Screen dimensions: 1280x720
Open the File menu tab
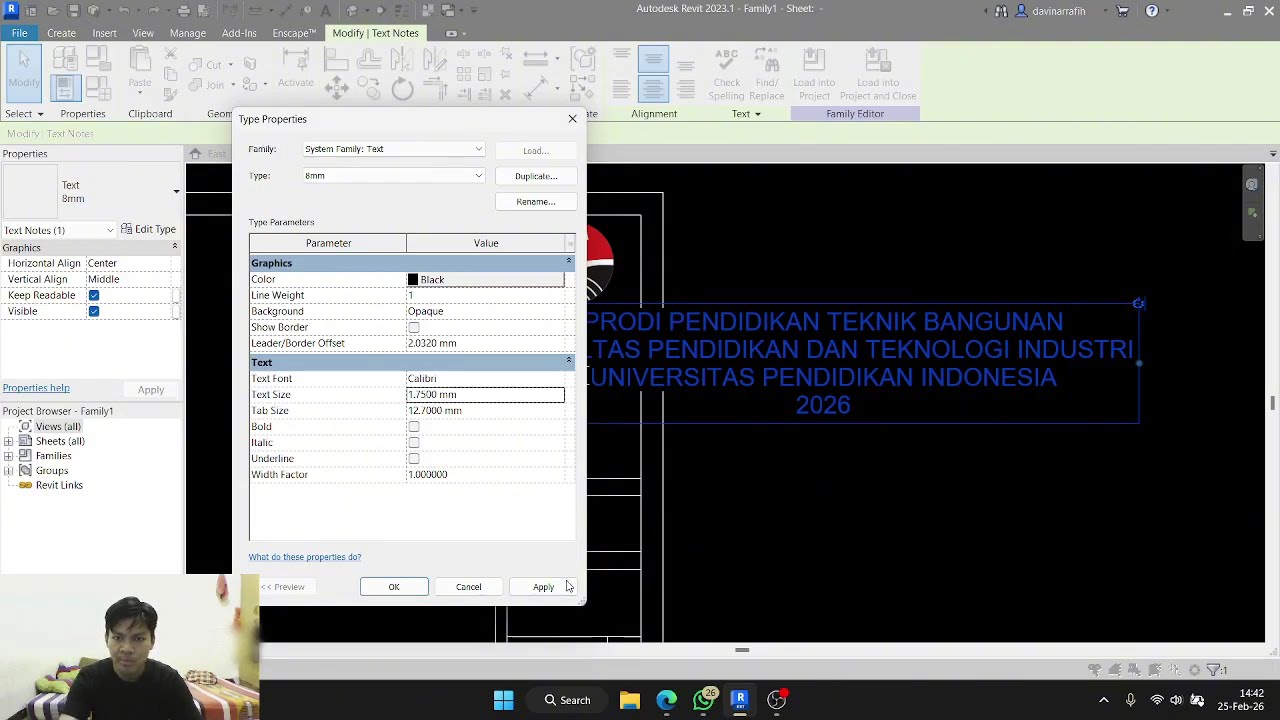[x=19, y=33]
